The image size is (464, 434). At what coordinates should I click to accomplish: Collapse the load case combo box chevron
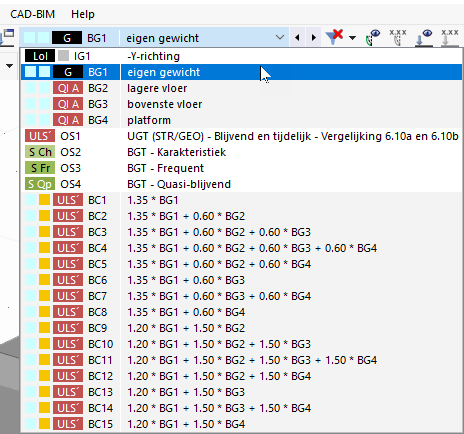280,37
